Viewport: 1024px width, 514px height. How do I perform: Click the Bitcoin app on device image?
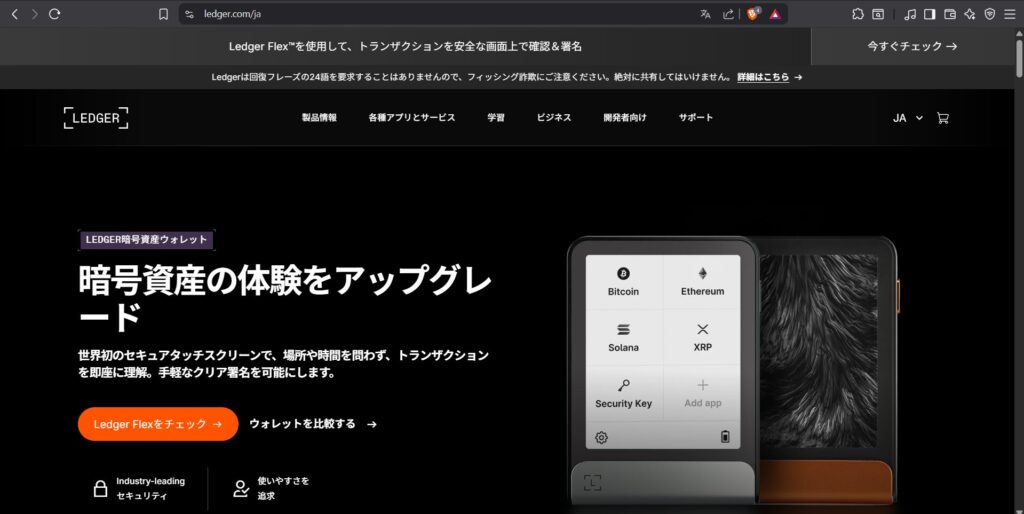point(624,281)
